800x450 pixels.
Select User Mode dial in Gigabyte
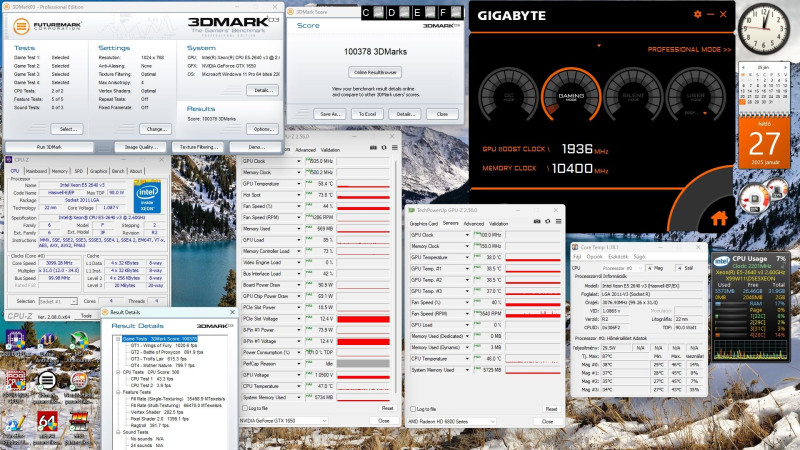click(x=695, y=95)
